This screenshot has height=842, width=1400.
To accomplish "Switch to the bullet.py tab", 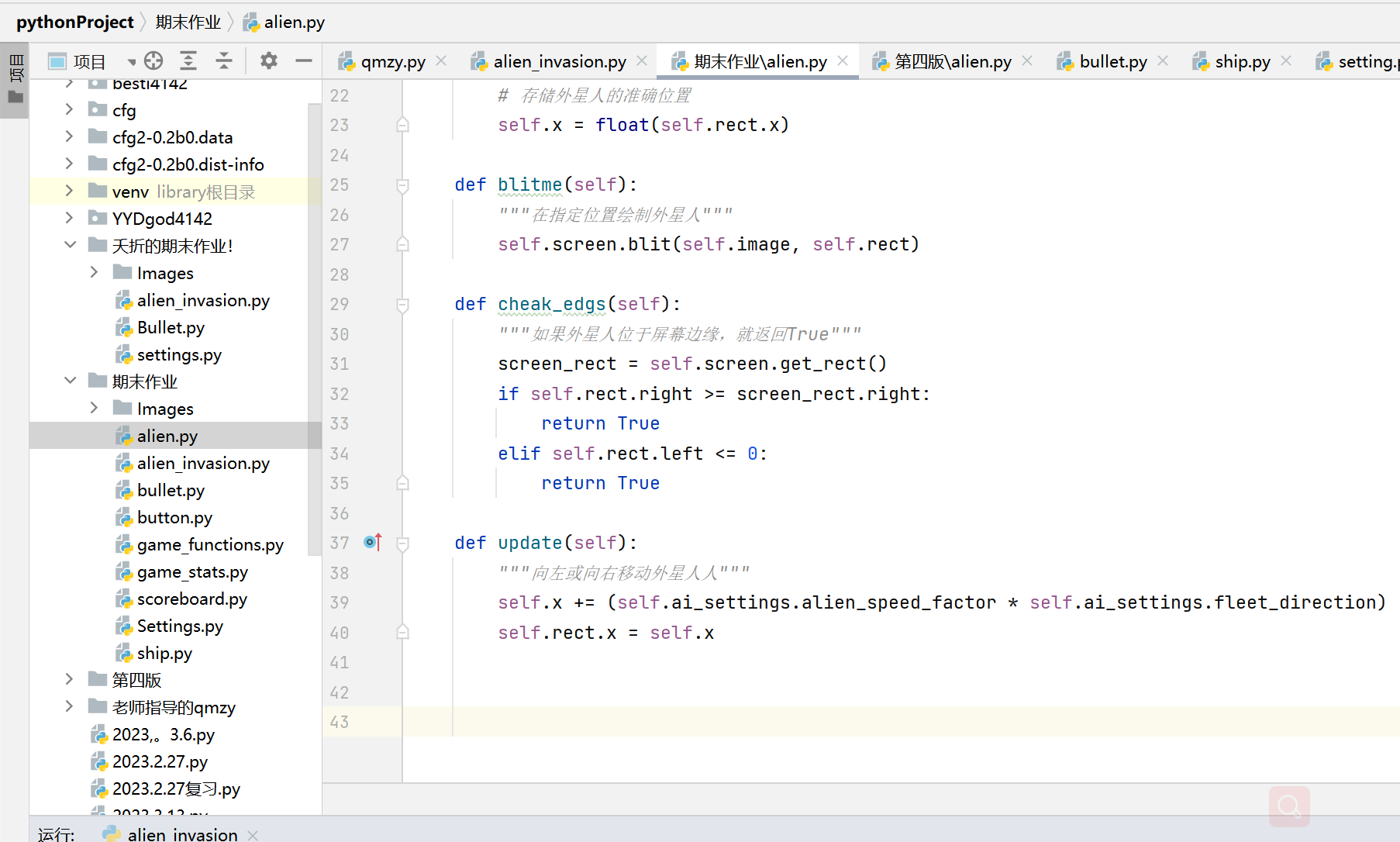I will [1112, 61].
